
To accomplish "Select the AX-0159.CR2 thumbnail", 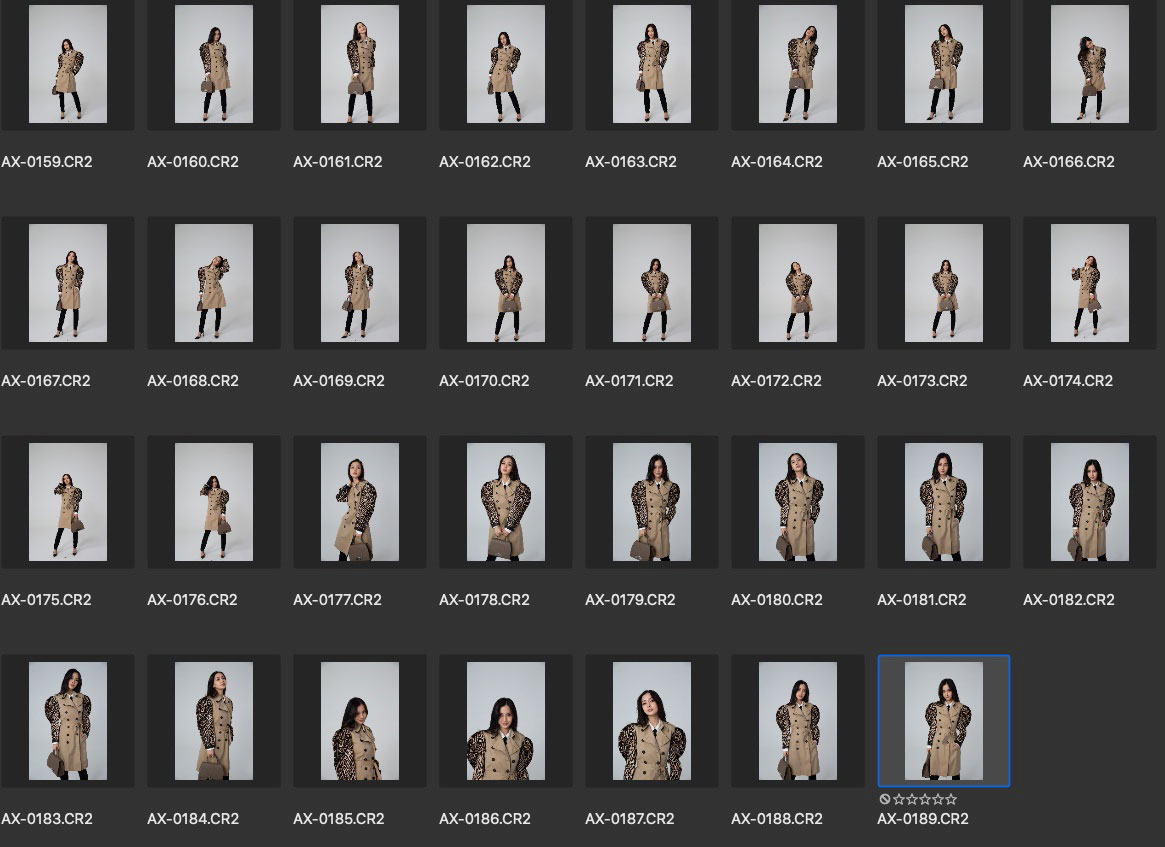I will pos(68,64).
